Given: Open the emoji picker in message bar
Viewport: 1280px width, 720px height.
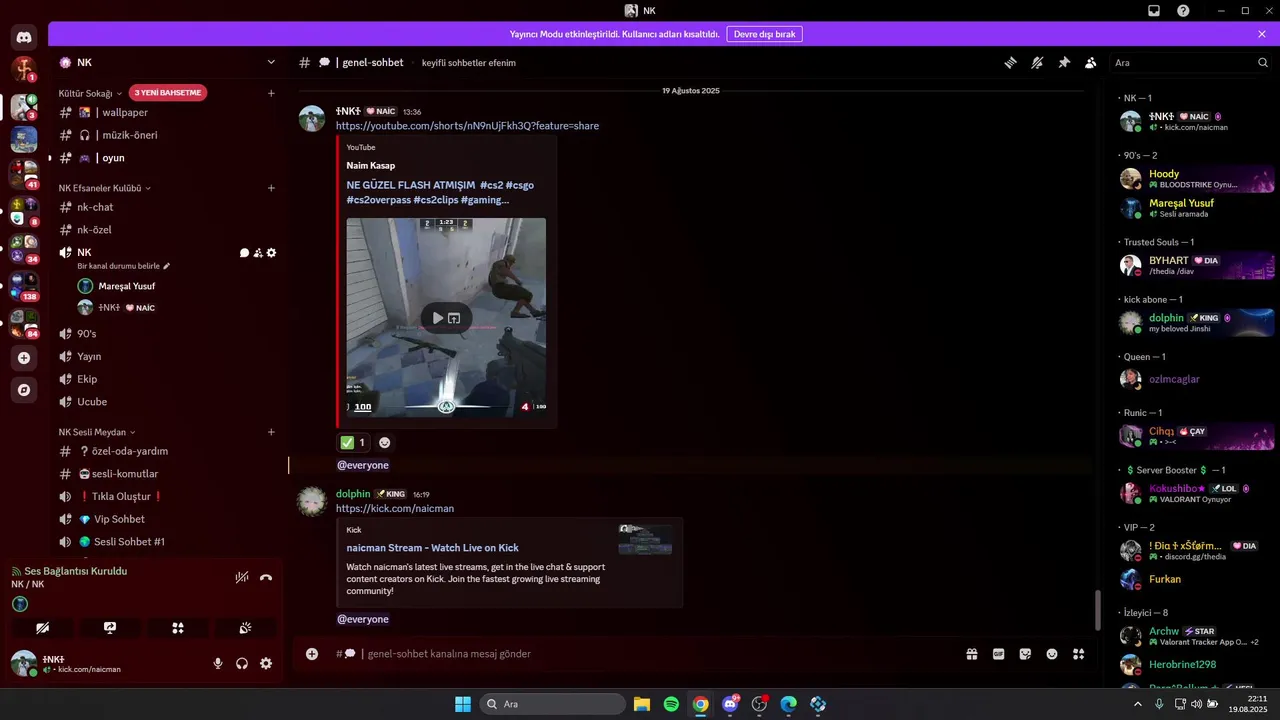Looking at the screenshot, I should pyautogui.click(x=1052, y=654).
